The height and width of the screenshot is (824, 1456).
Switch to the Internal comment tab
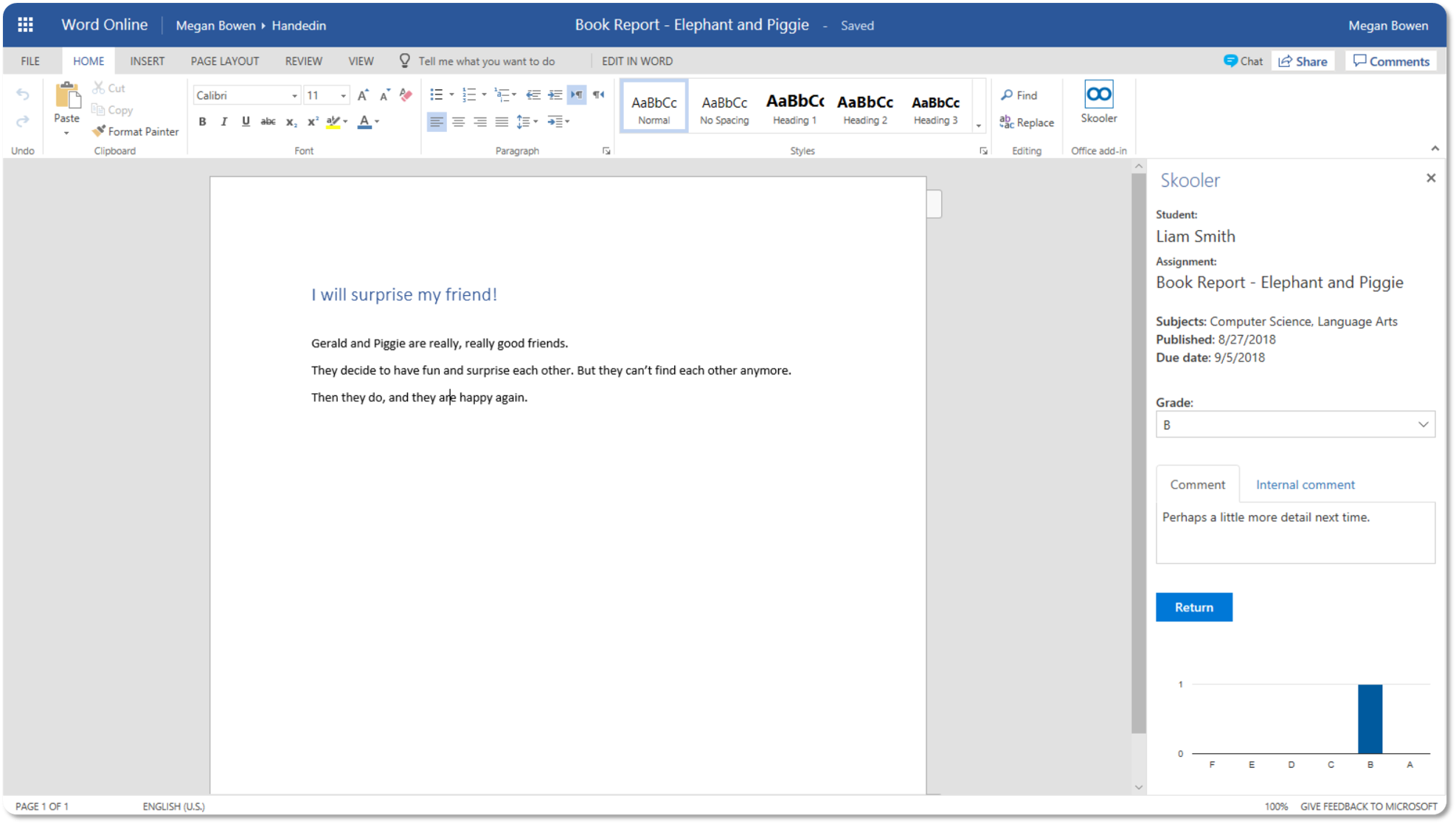tap(1305, 485)
